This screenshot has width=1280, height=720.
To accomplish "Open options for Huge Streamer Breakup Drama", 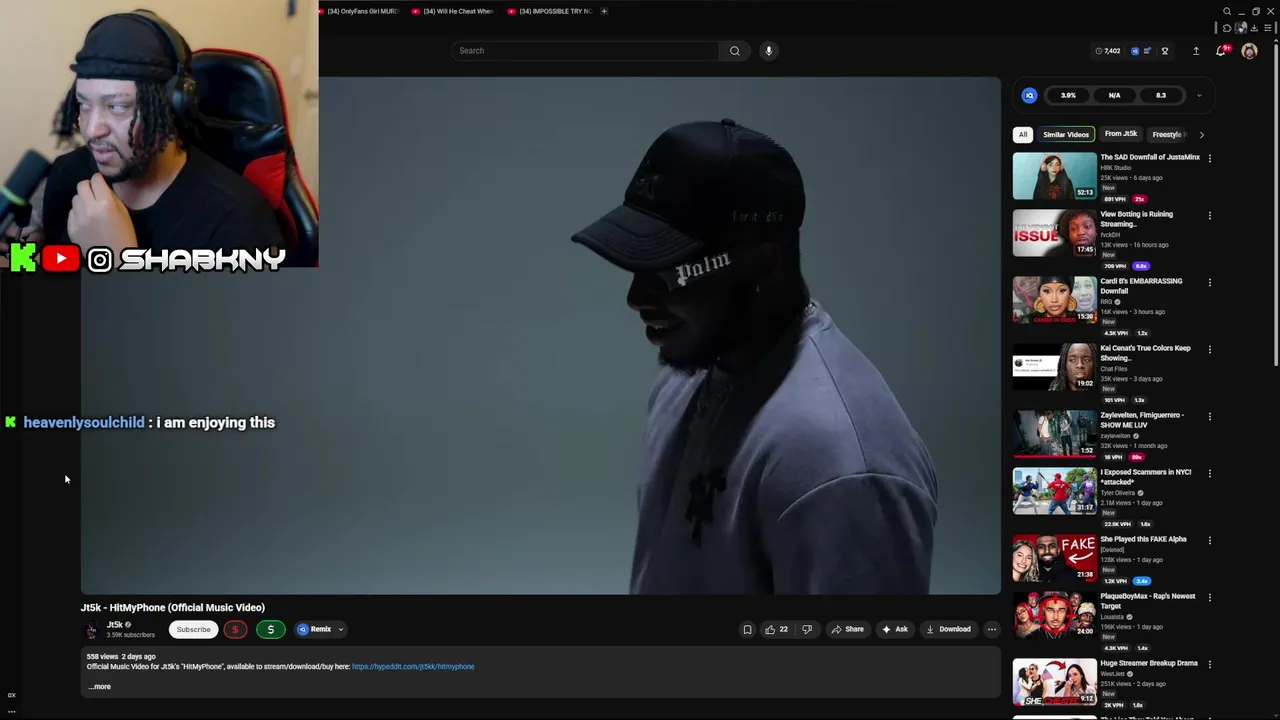I will pos(1209,664).
